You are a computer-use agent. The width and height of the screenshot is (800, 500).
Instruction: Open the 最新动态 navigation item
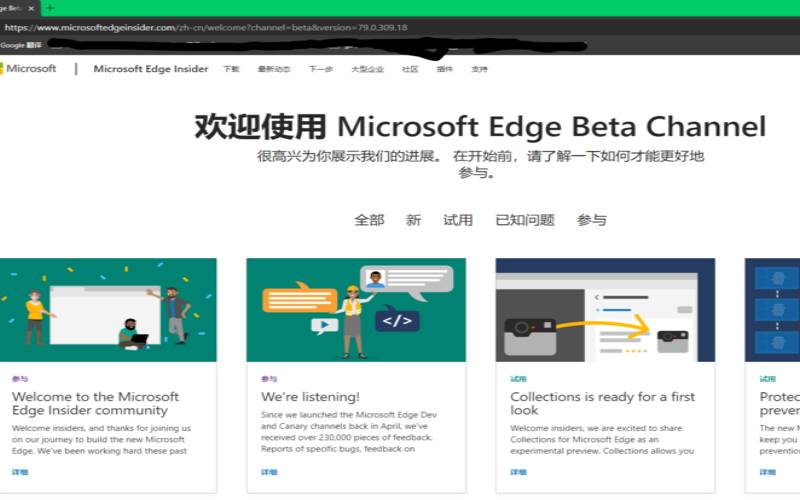(x=274, y=69)
